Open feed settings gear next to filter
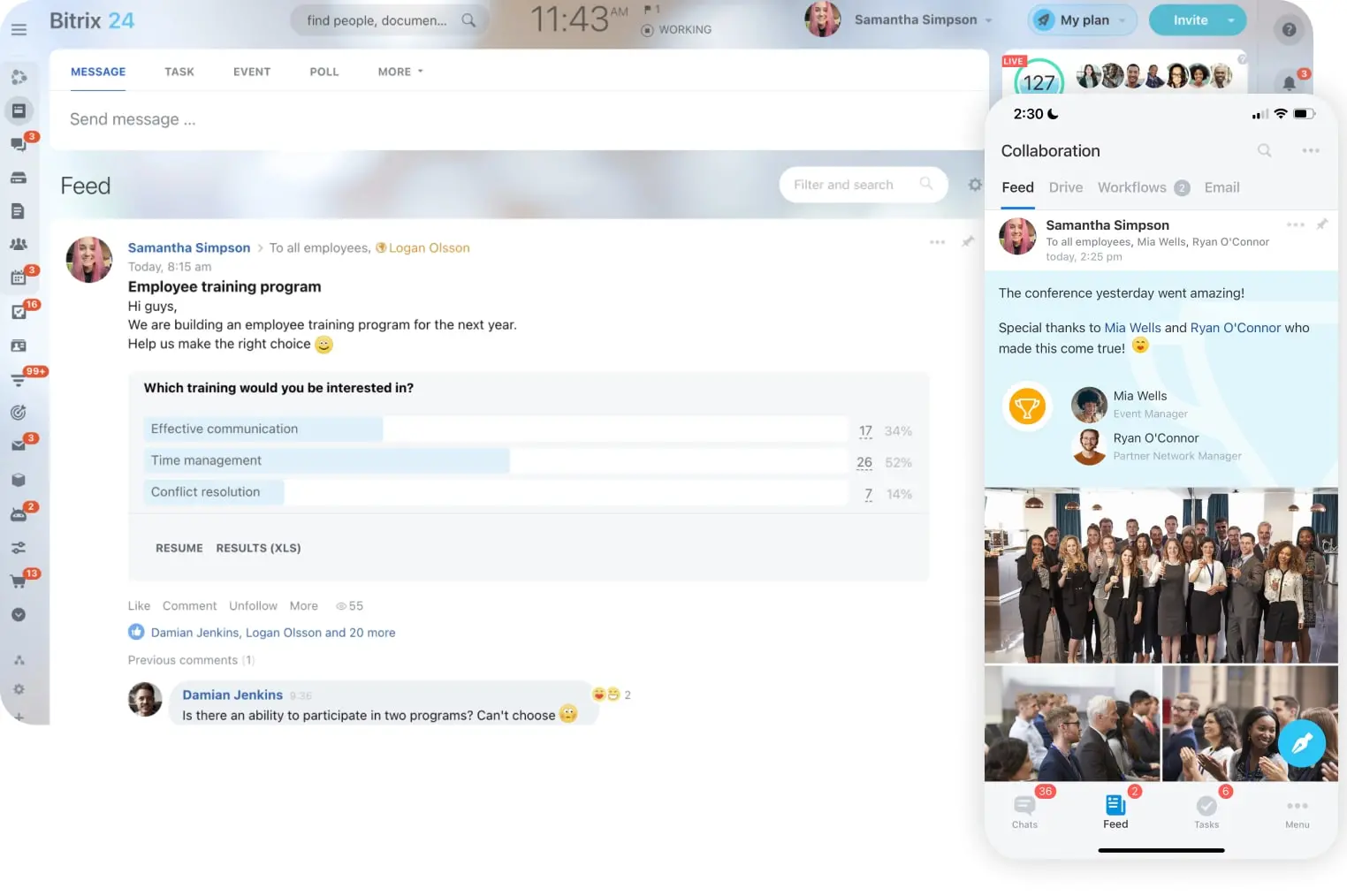1347x896 pixels. pos(975,185)
